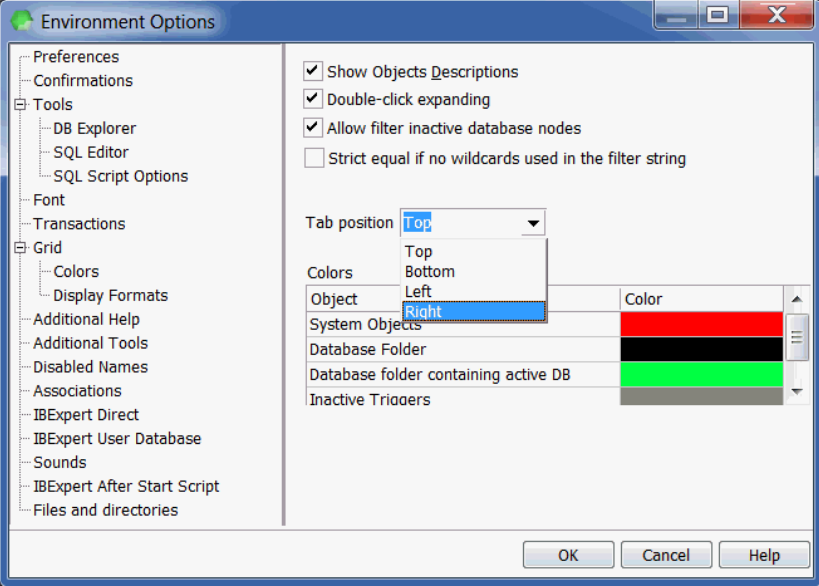Click the Tab position dropdown arrow
This screenshot has width=819, height=586.
pos(534,223)
